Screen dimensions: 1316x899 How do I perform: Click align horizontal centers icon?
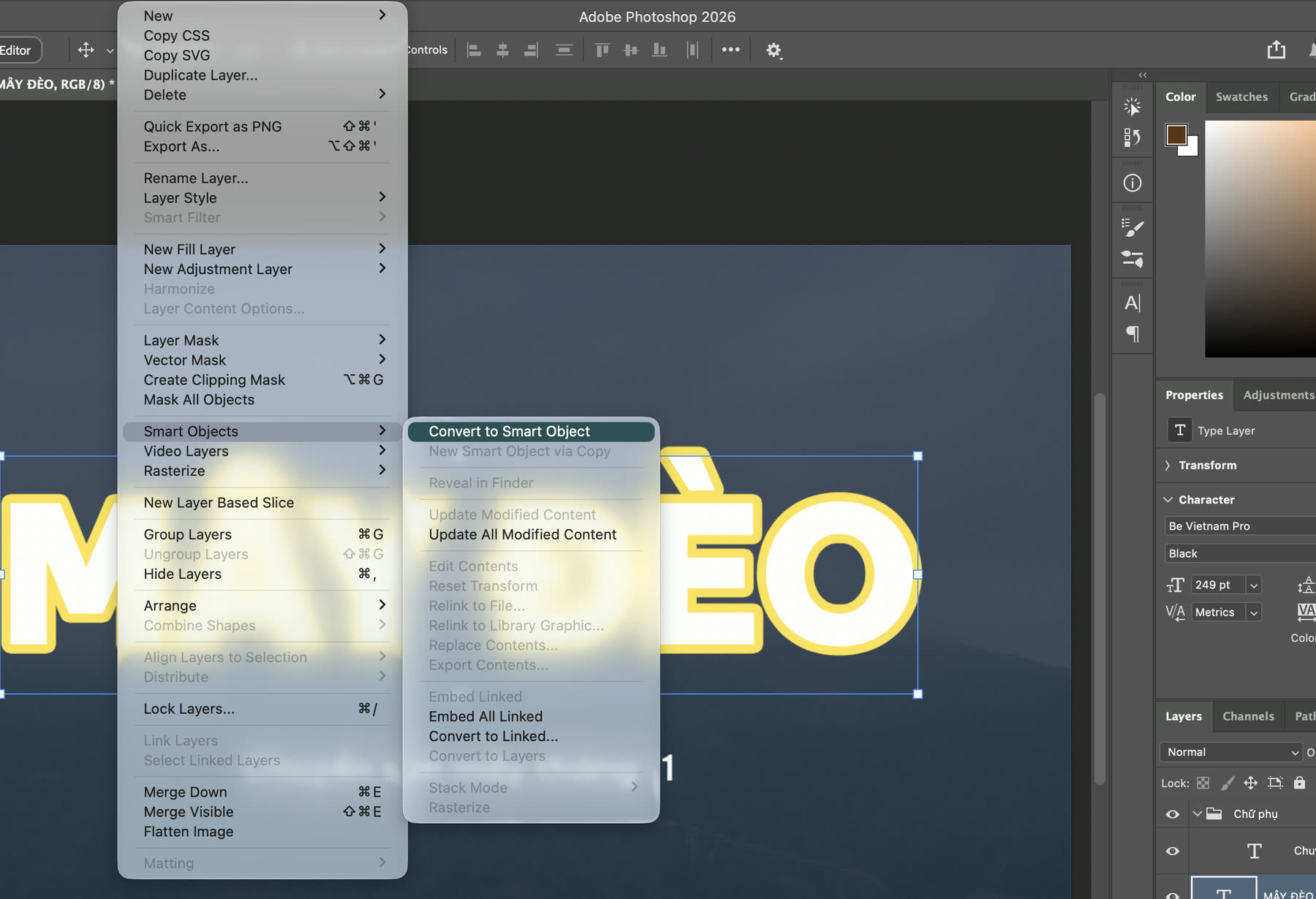pos(502,50)
